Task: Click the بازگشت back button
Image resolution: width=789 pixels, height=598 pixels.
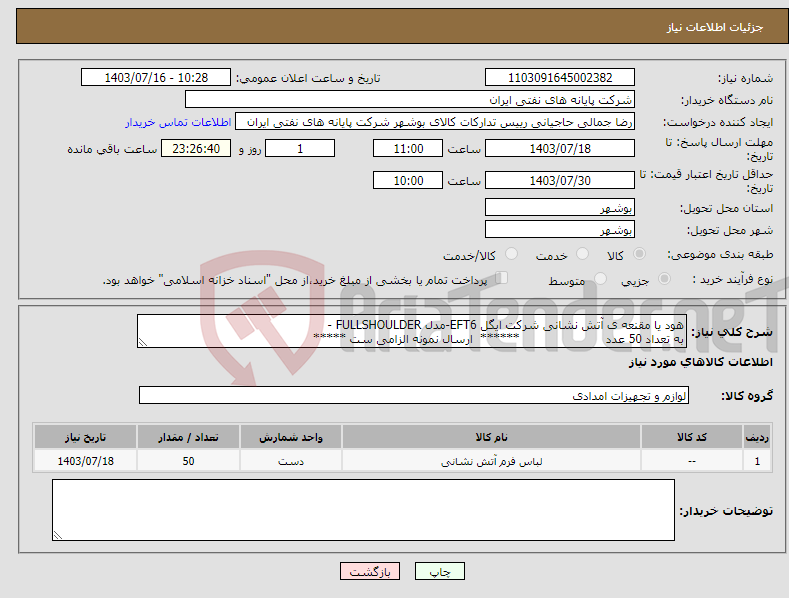Action: (370, 571)
